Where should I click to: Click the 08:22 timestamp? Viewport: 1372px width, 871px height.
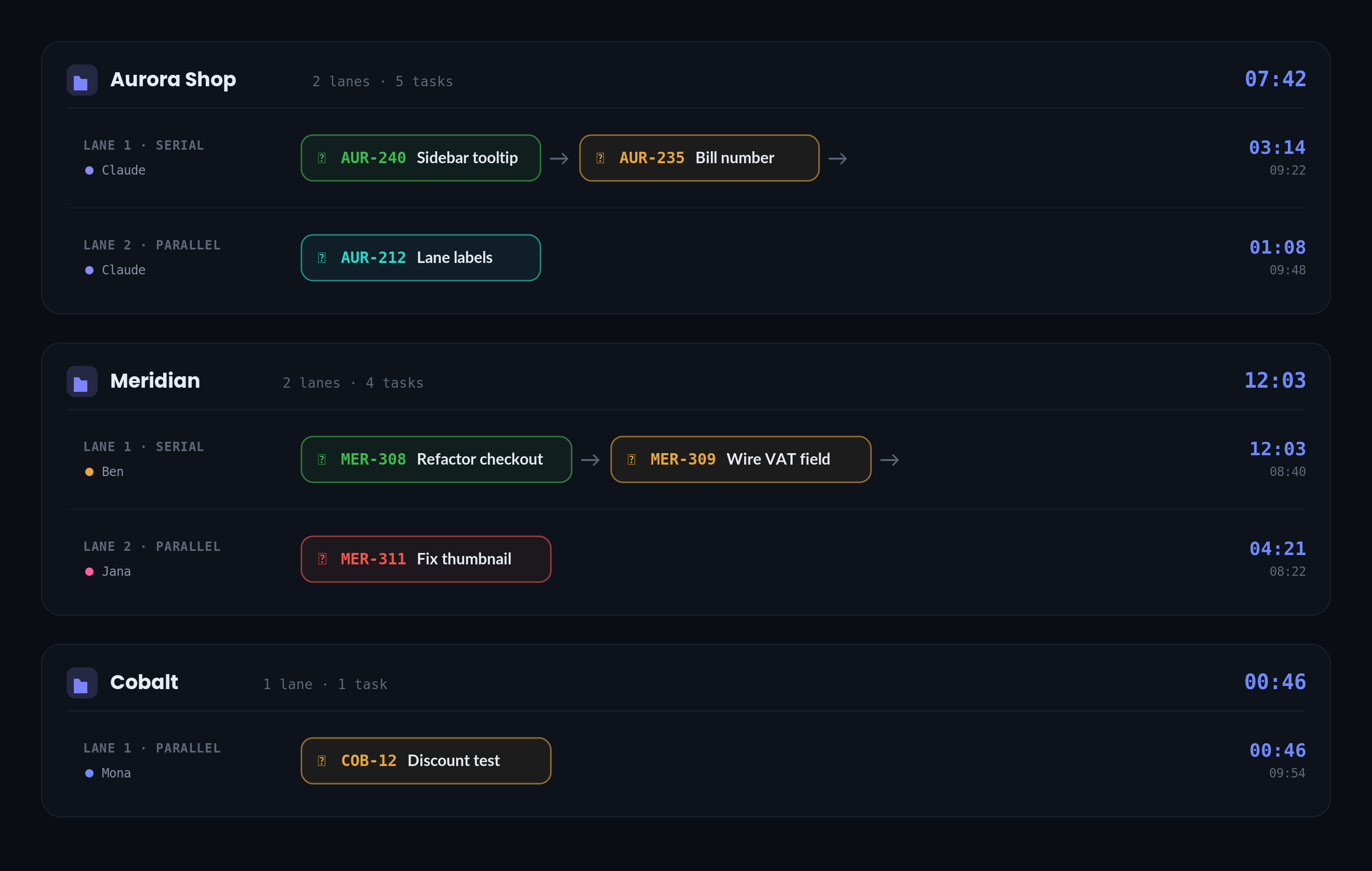[x=1288, y=571]
